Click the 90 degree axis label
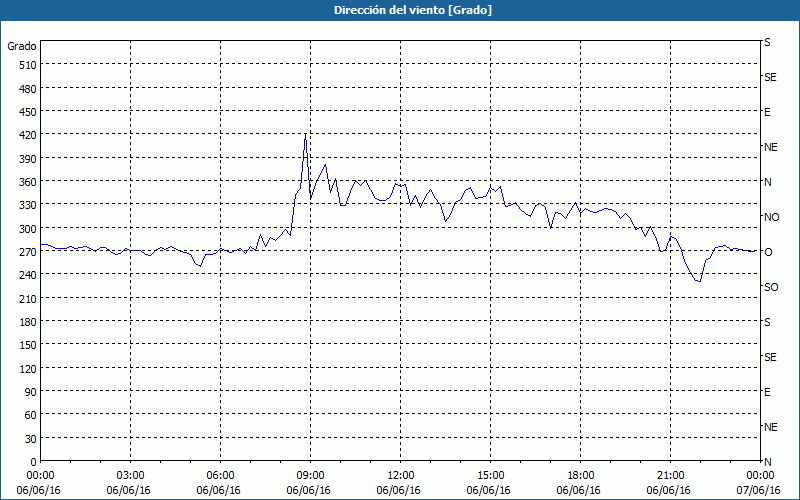800x500 pixels. pyautogui.click(x=31, y=392)
